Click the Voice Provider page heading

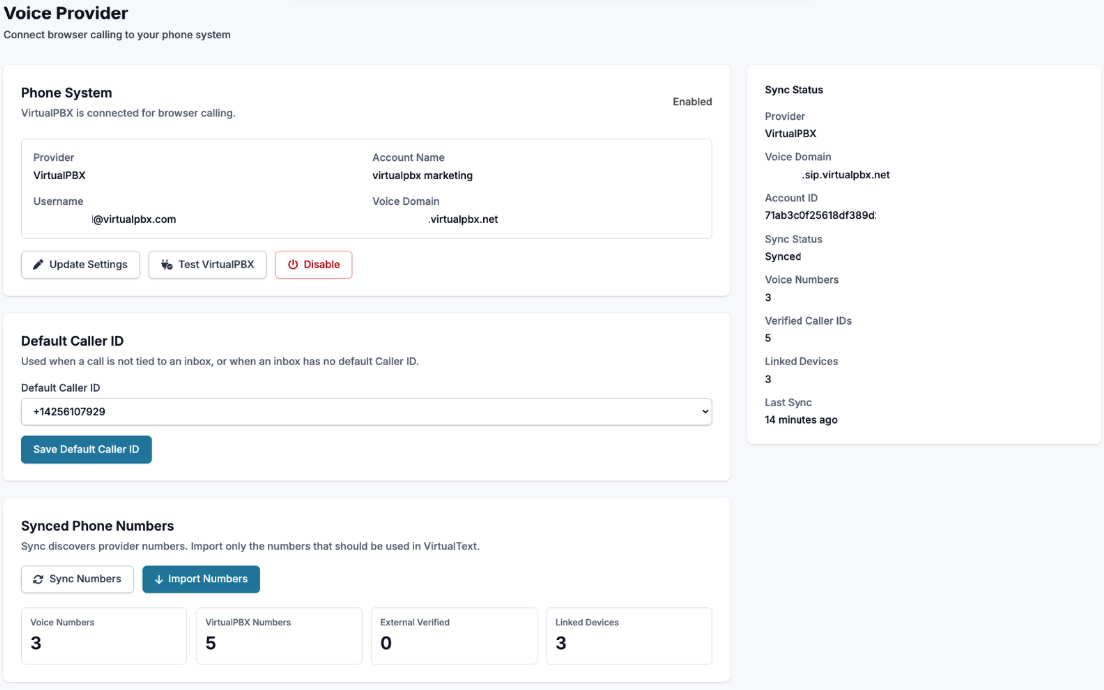point(66,13)
